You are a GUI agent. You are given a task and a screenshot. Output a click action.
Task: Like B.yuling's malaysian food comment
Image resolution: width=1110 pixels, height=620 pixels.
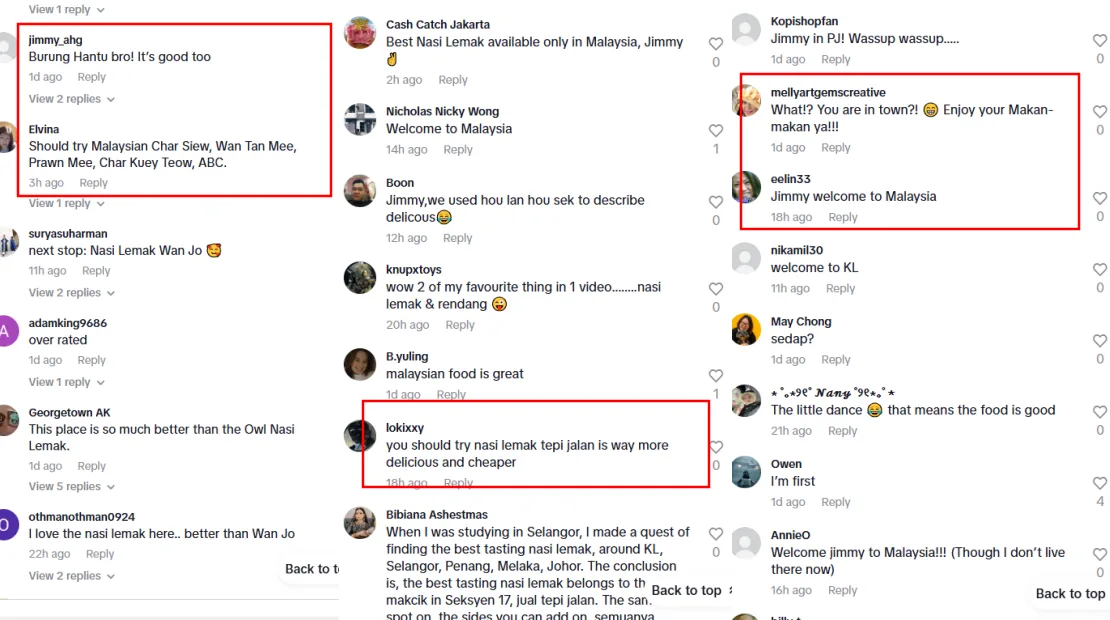point(716,376)
